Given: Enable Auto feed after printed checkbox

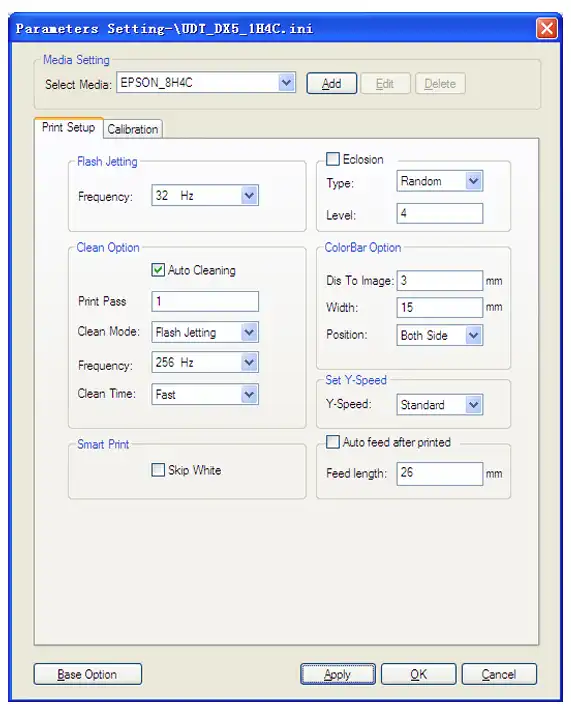Looking at the screenshot, I should (x=333, y=442).
